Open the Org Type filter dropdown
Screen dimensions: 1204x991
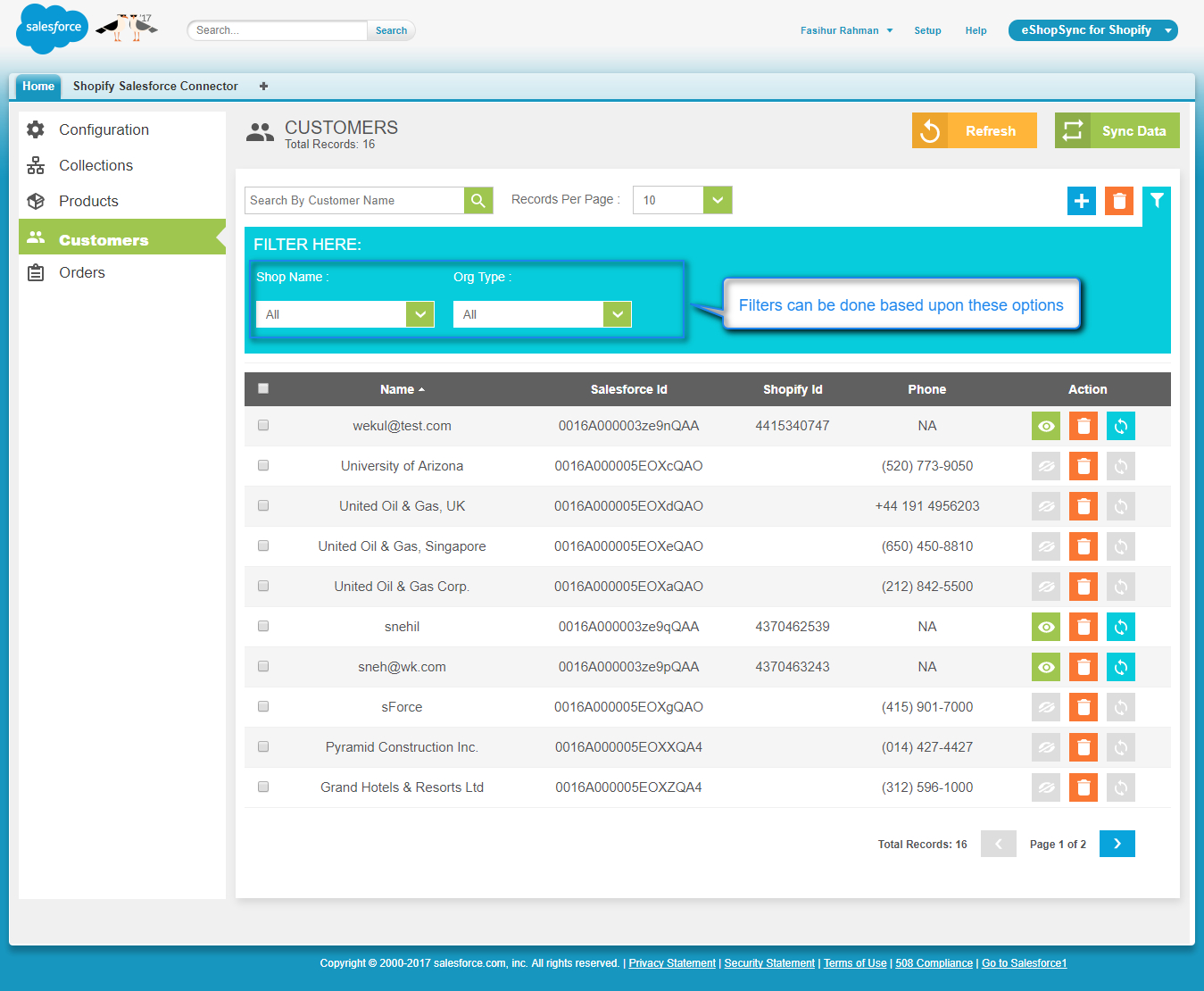point(543,314)
